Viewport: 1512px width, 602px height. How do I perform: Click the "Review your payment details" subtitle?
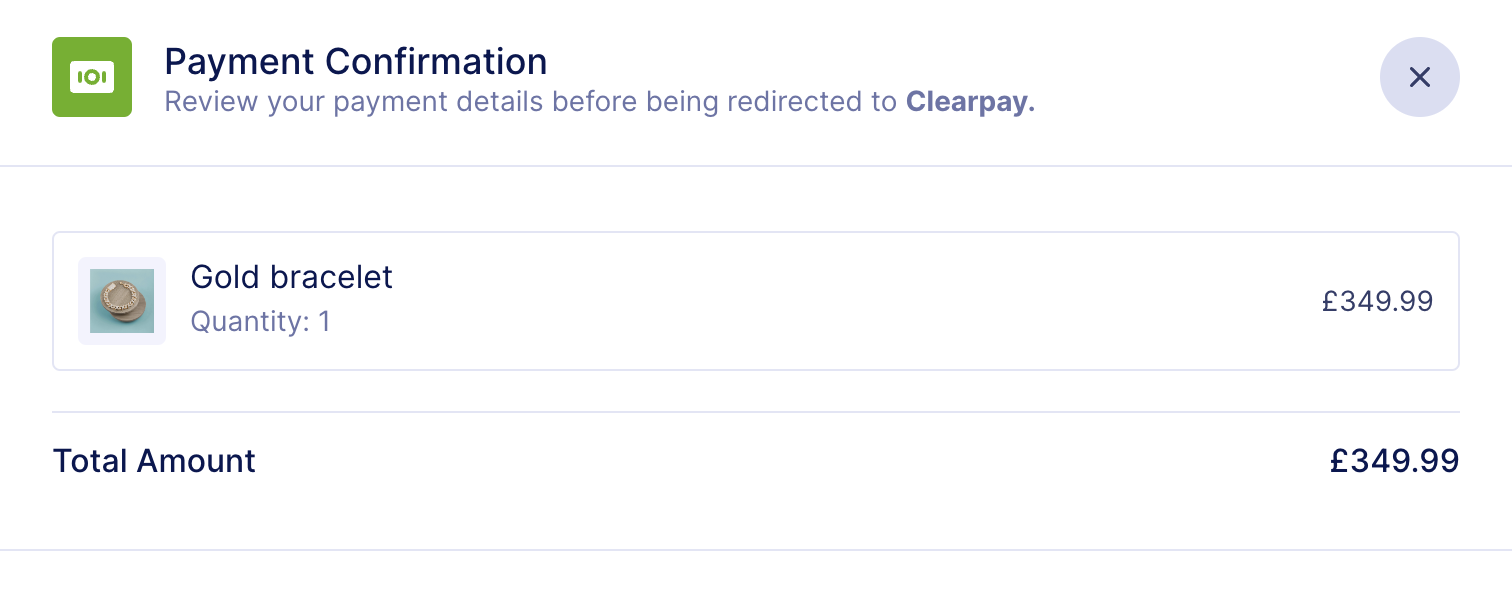[x=530, y=102]
